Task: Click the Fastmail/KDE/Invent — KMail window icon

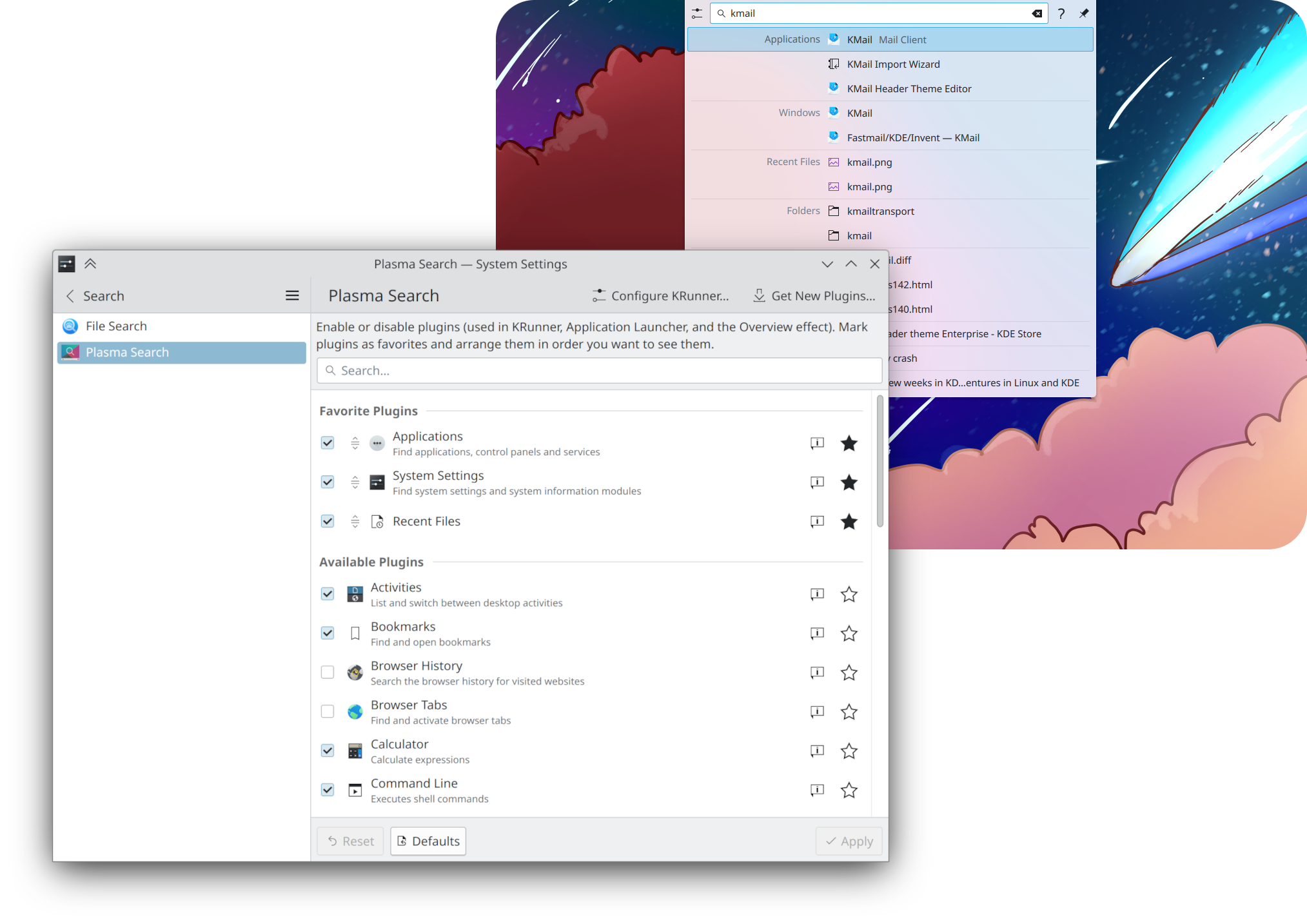Action: tap(834, 137)
